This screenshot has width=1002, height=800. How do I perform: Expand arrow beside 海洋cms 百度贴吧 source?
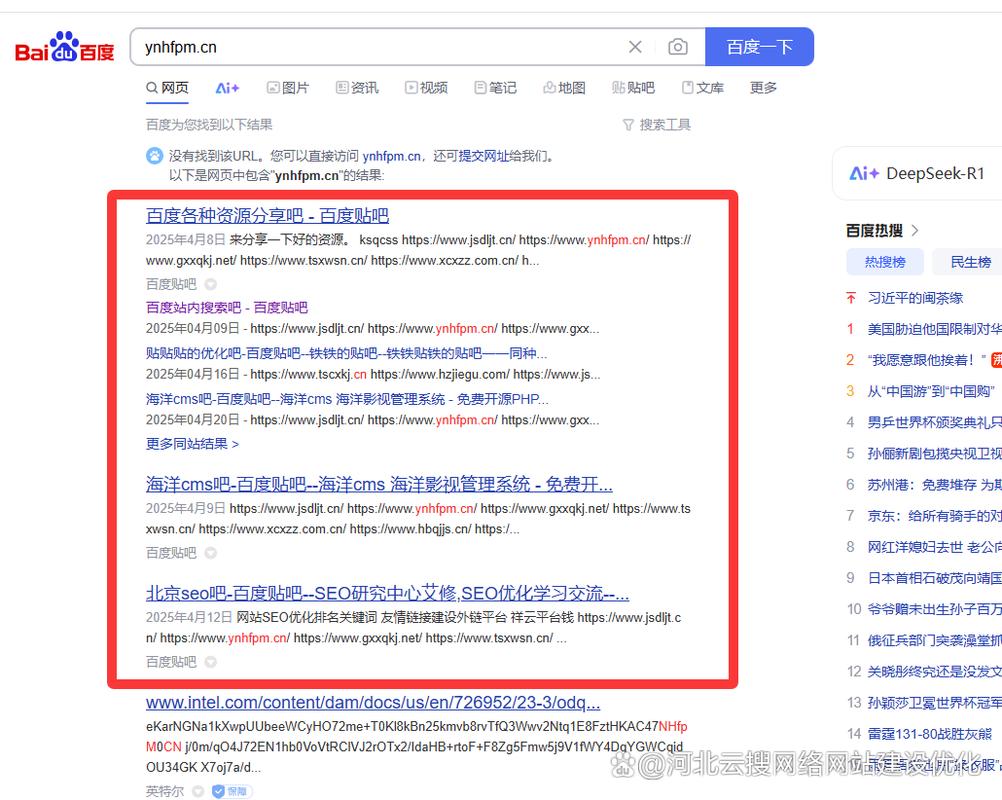(x=210, y=553)
